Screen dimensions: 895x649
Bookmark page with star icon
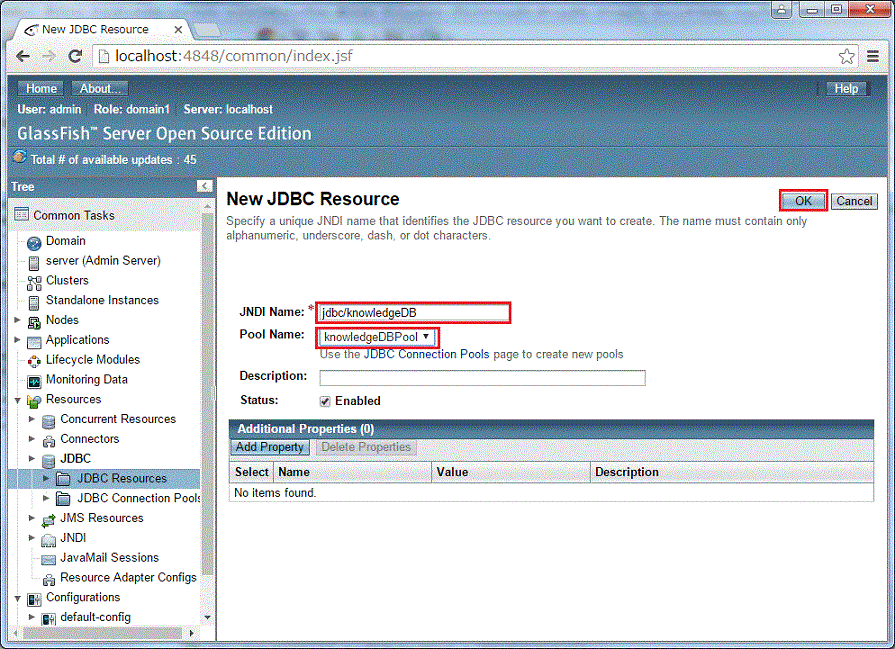846,56
